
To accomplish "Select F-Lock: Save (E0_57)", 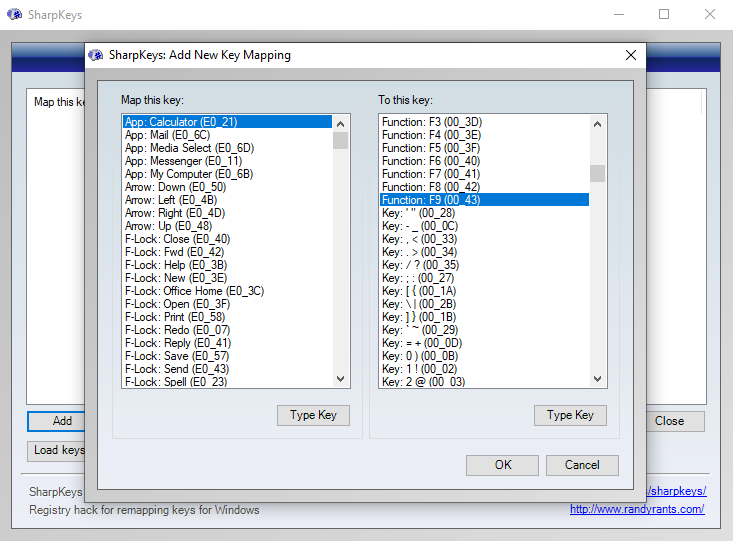I will pos(228,356).
